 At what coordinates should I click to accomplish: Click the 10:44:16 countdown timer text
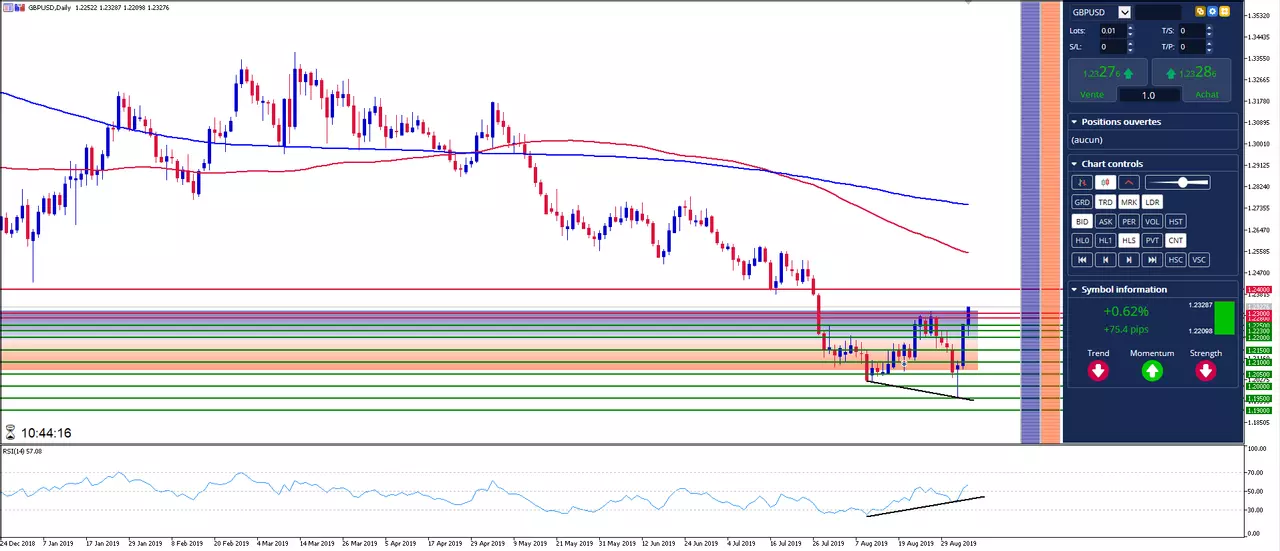(x=46, y=433)
